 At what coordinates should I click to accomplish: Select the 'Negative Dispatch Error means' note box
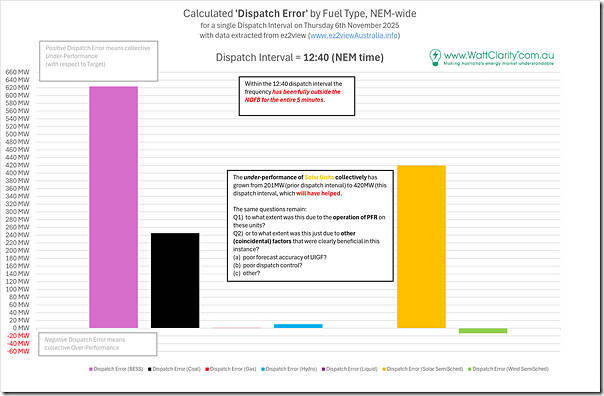(x=98, y=344)
